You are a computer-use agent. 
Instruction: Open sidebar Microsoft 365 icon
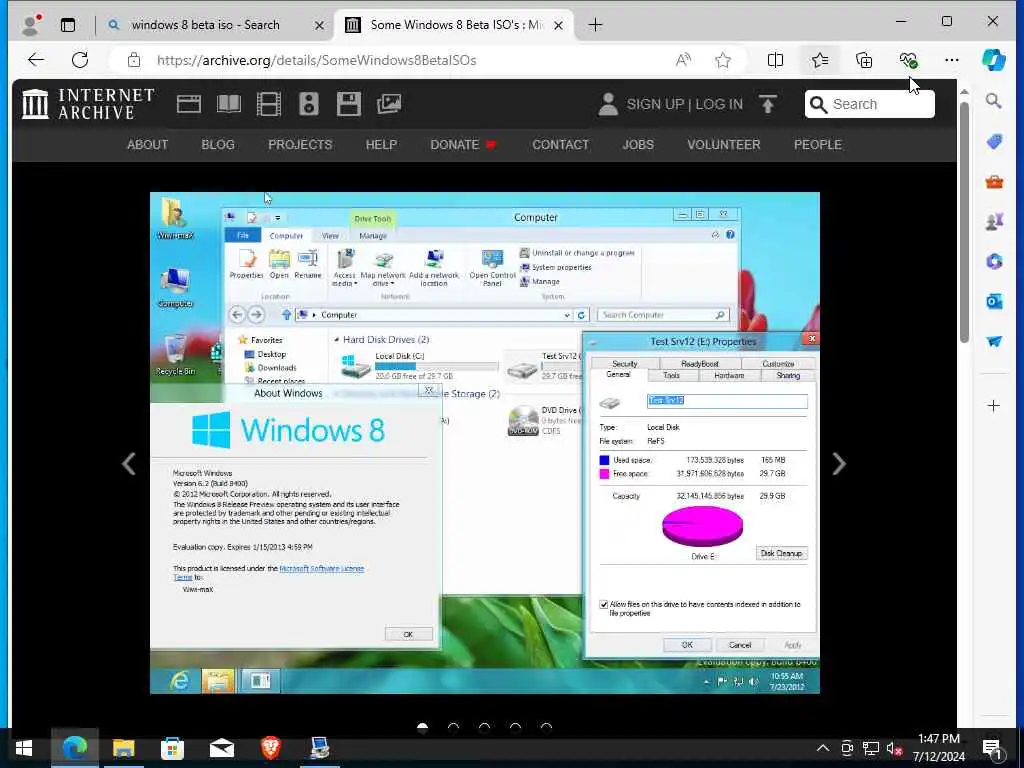[994, 261]
